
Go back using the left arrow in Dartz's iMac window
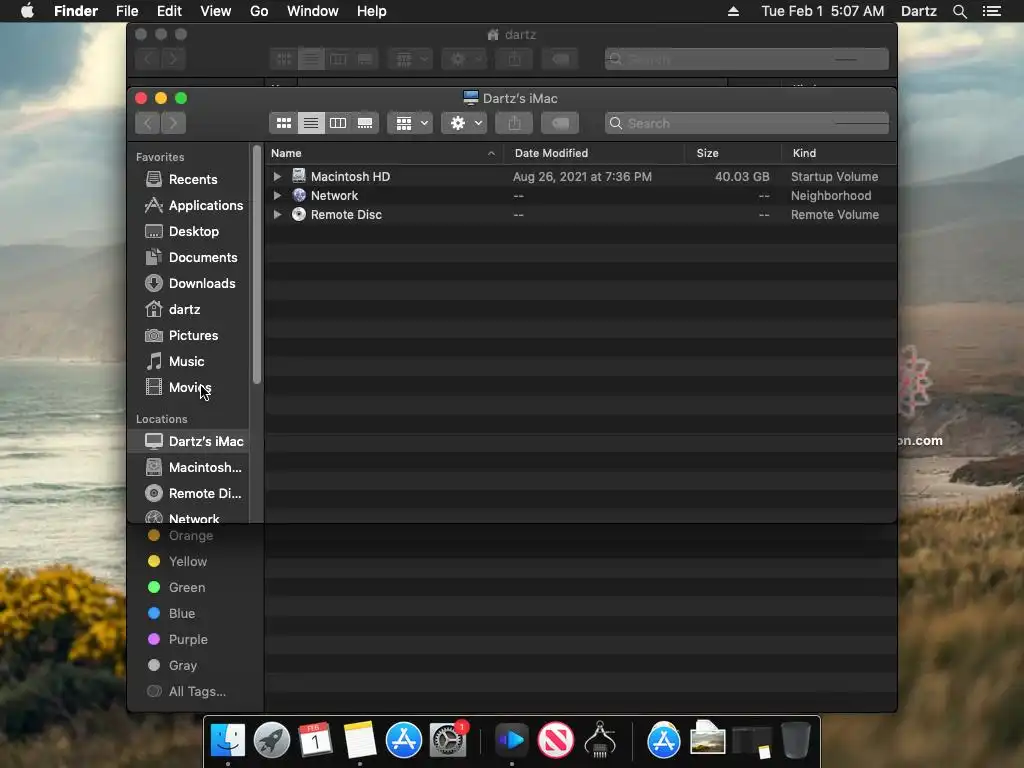[148, 123]
